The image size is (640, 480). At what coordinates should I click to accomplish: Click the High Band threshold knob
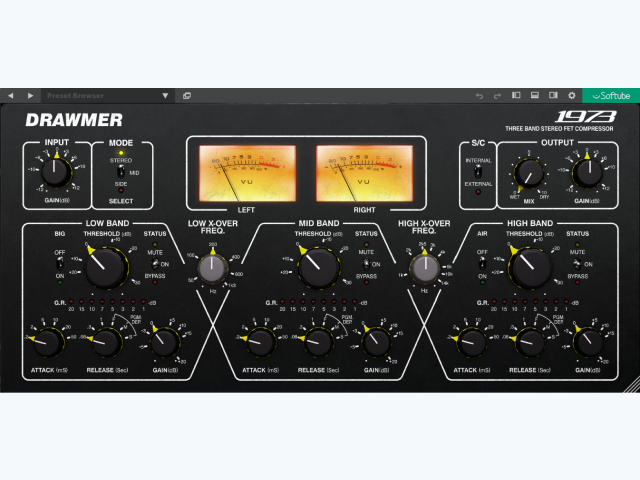[530, 267]
